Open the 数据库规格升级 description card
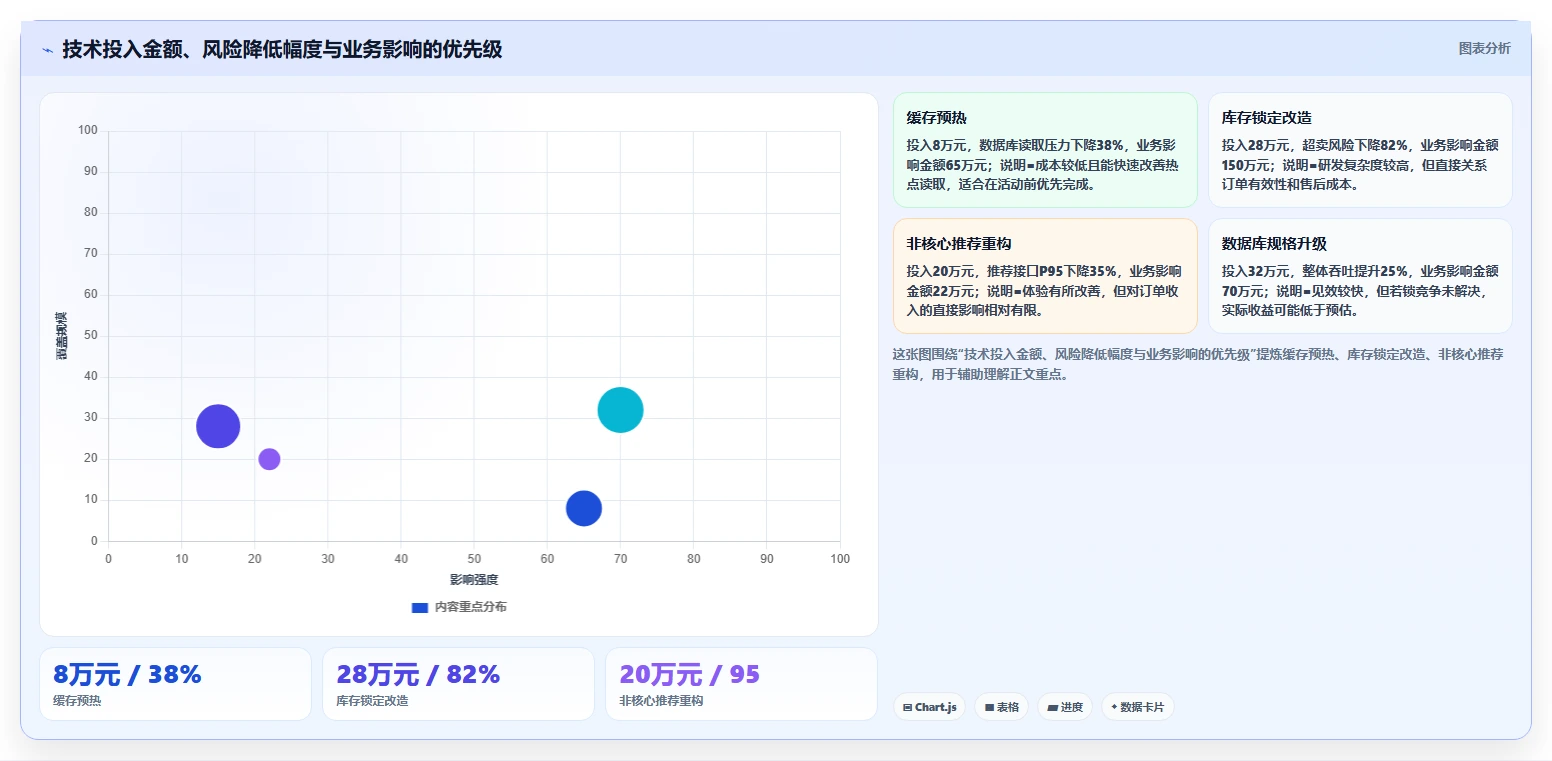 1360,276
